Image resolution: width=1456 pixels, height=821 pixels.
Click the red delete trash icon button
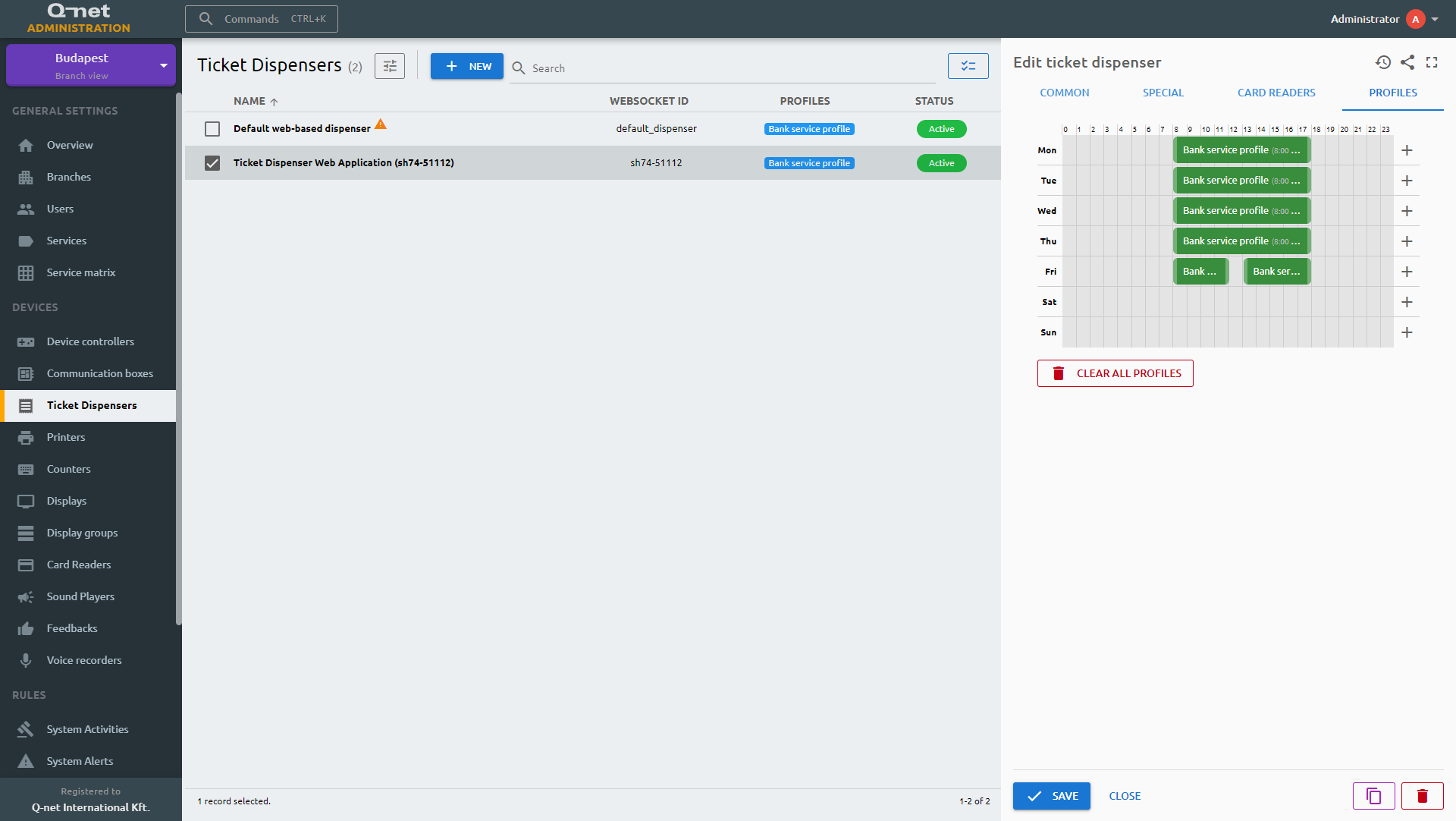point(1422,796)
